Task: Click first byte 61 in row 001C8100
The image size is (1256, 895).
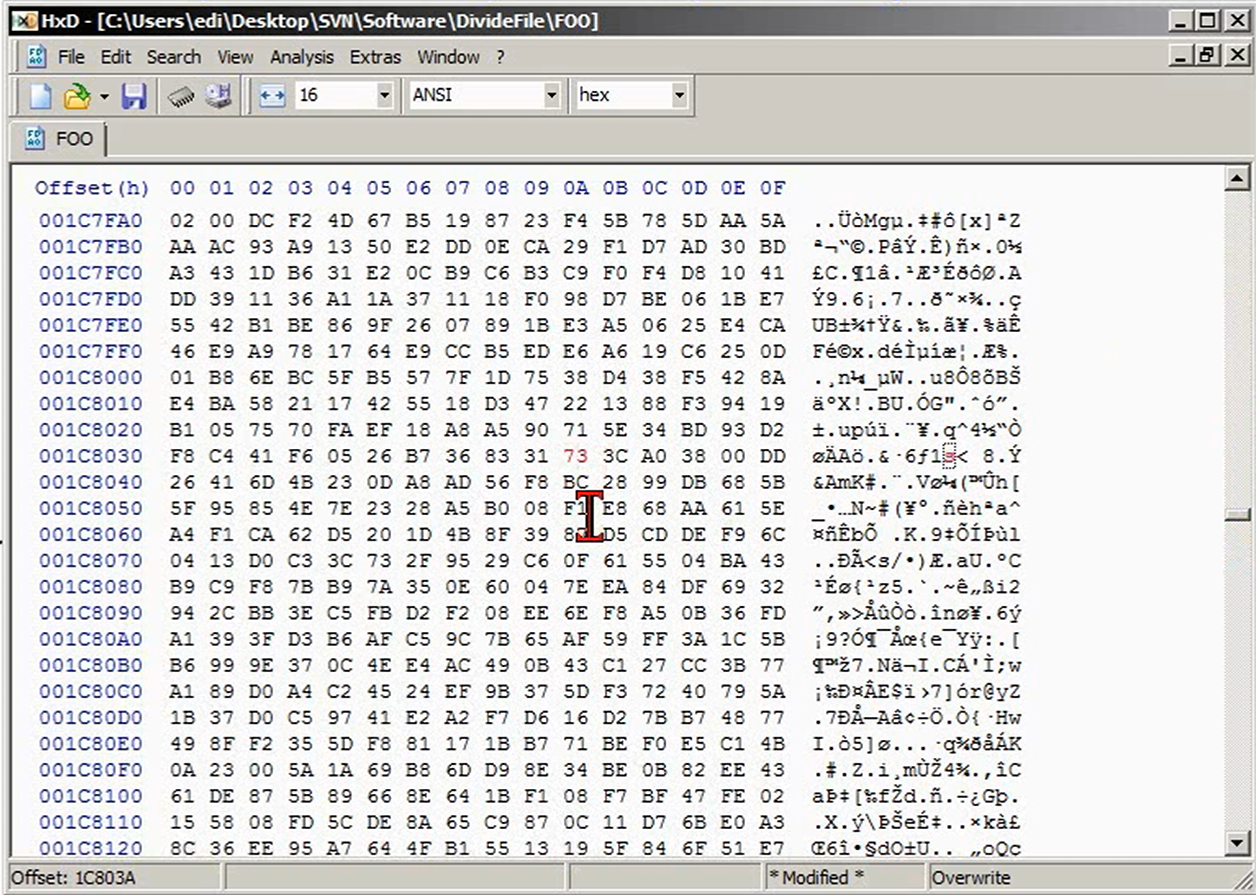Action: (x=182, y=796)
